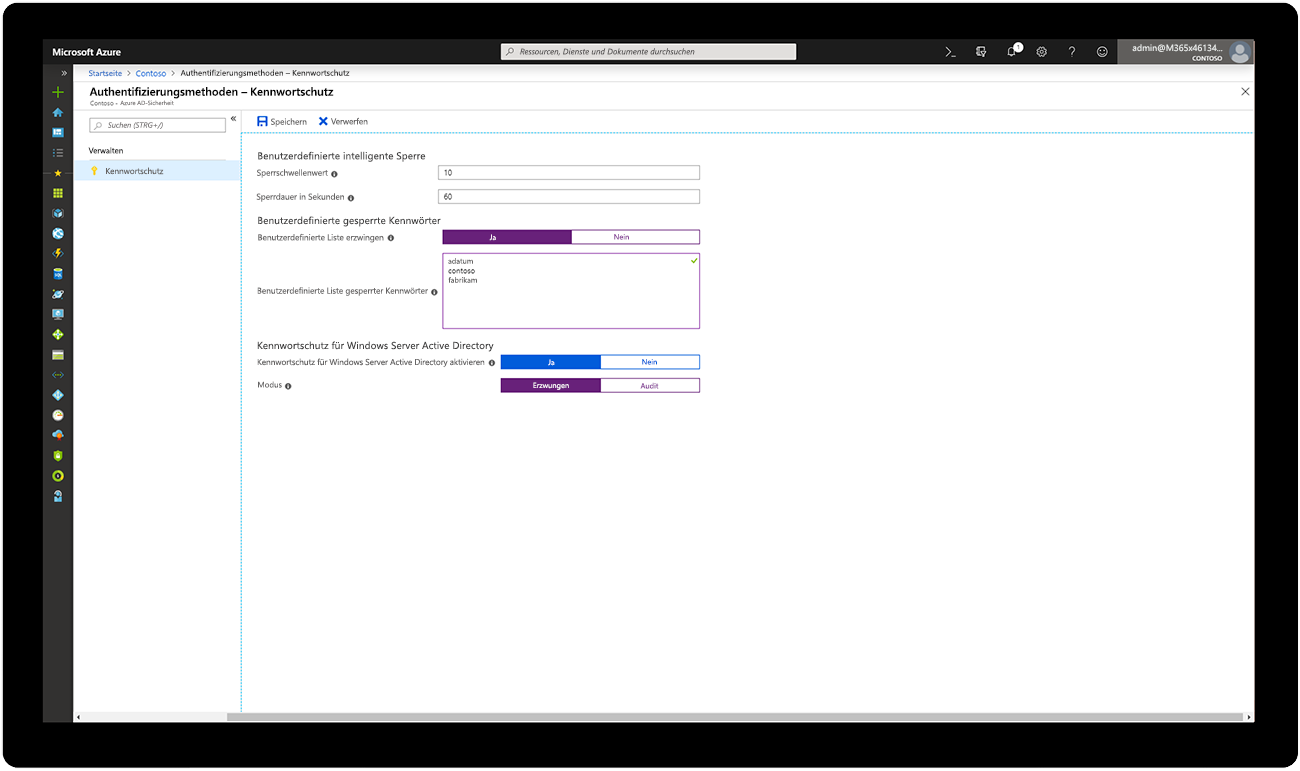Open directory and subscription filter icon

pyautogui.click(x=981, y=52)
